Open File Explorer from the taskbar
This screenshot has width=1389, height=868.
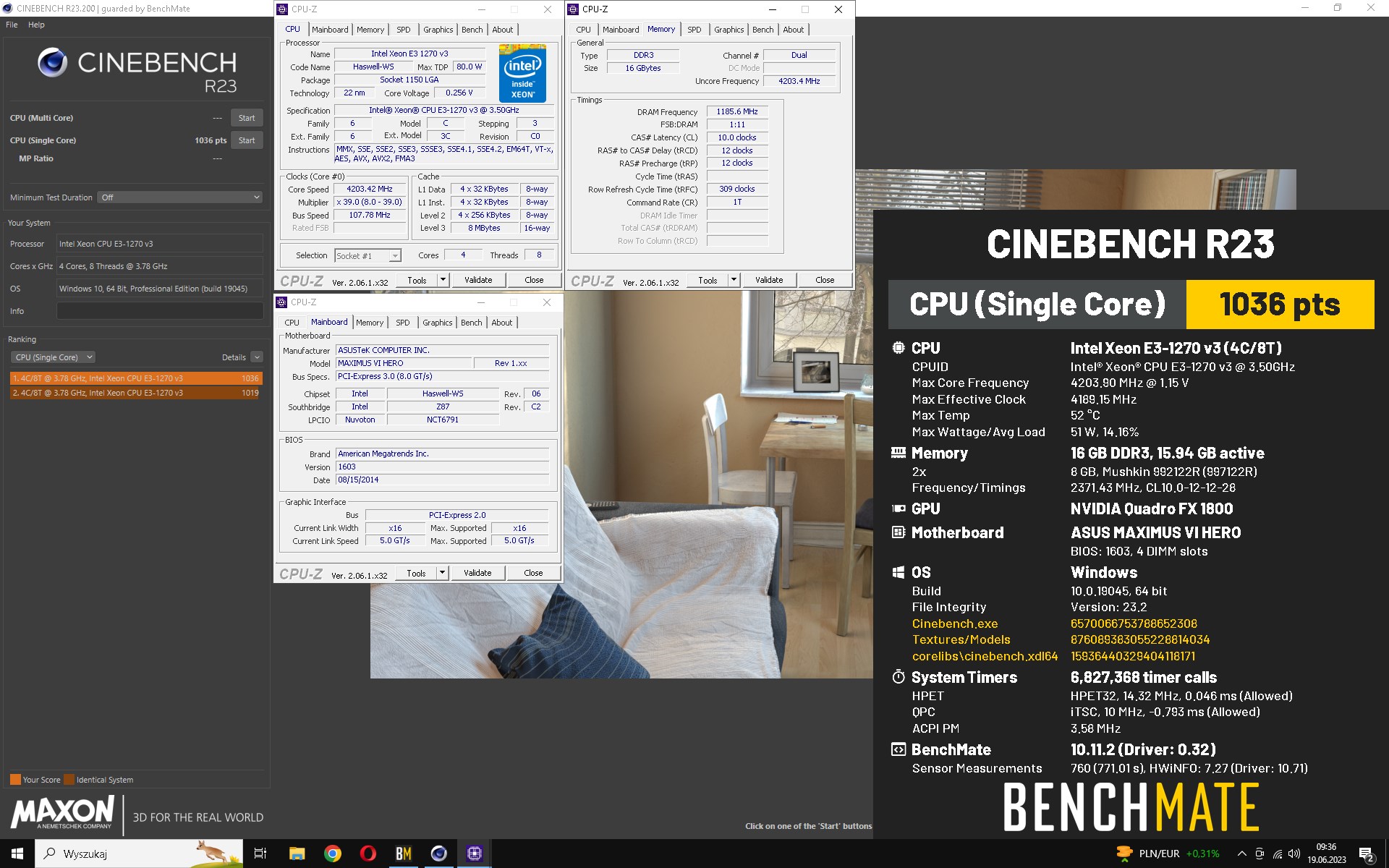(x=297, y=854)
